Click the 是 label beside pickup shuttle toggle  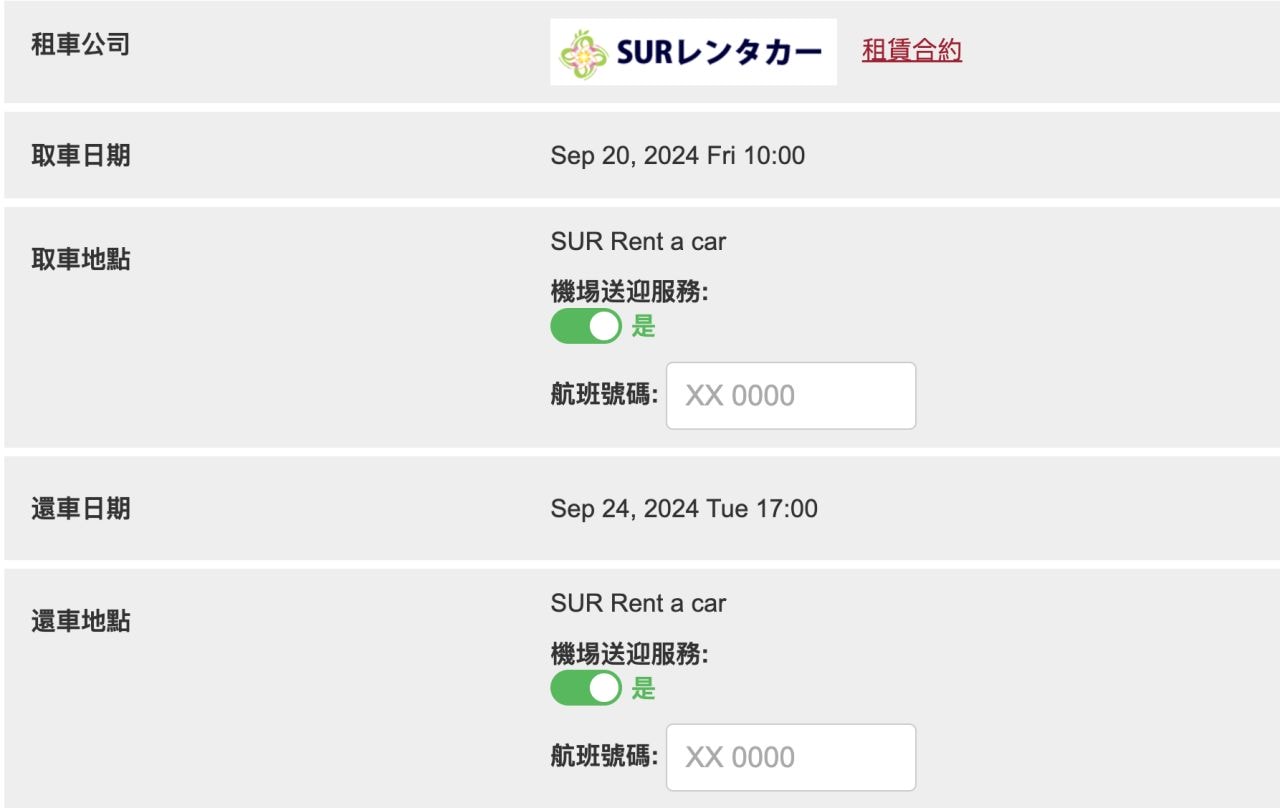tap(643, 327)
